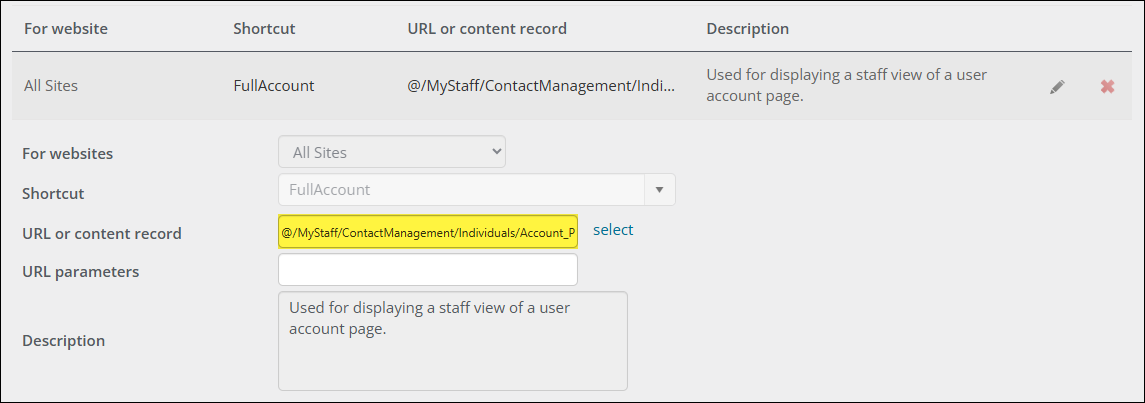The image size is (1145, 403).
Task: Click the For website column header
Action: (66, 29)
